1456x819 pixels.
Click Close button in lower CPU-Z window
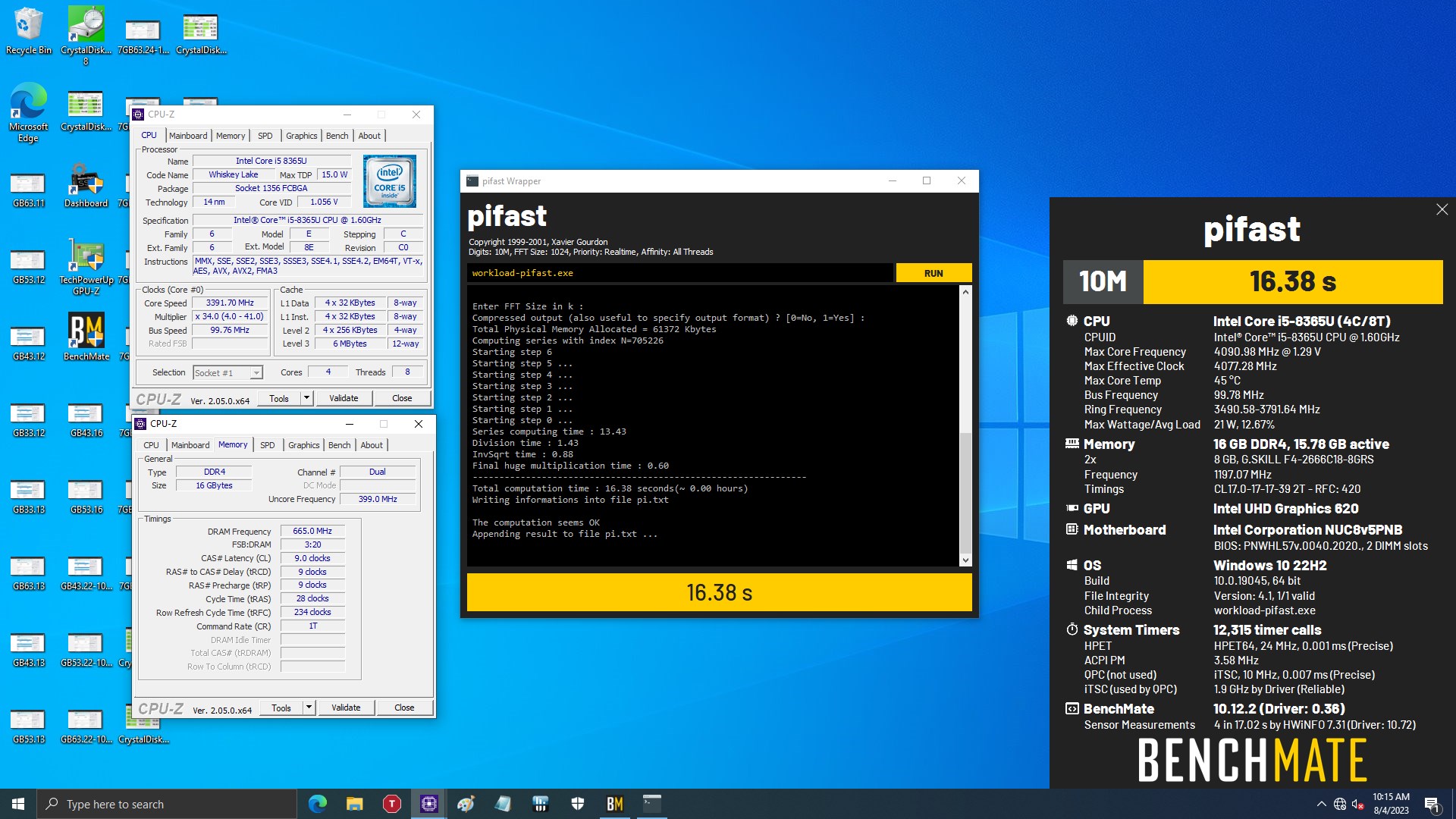point(404,708)
